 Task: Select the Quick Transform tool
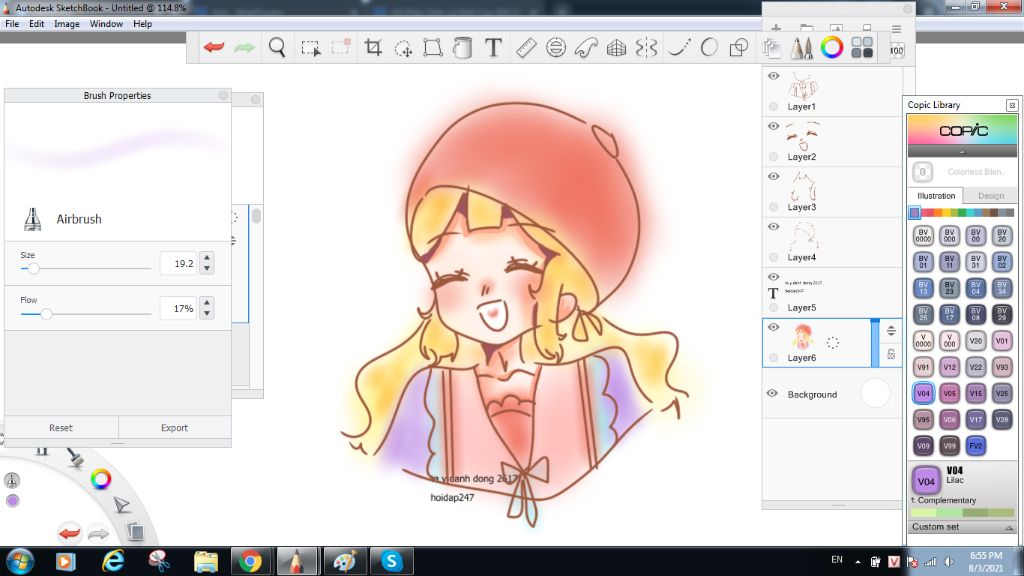tap(403, 48)
